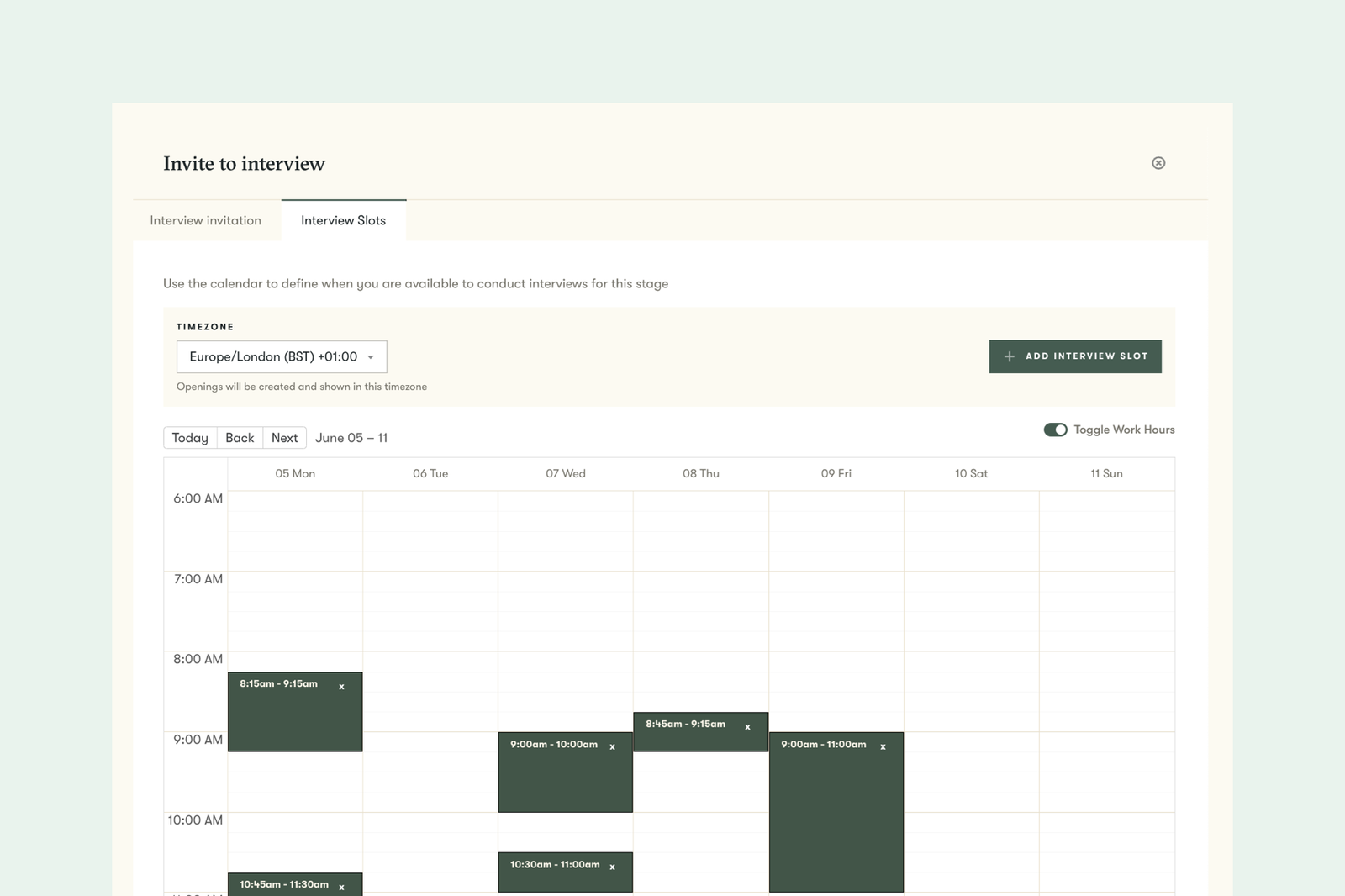
Task: Delete the 8:15am - 9:15am Monday slot
Action: point(343,686)
